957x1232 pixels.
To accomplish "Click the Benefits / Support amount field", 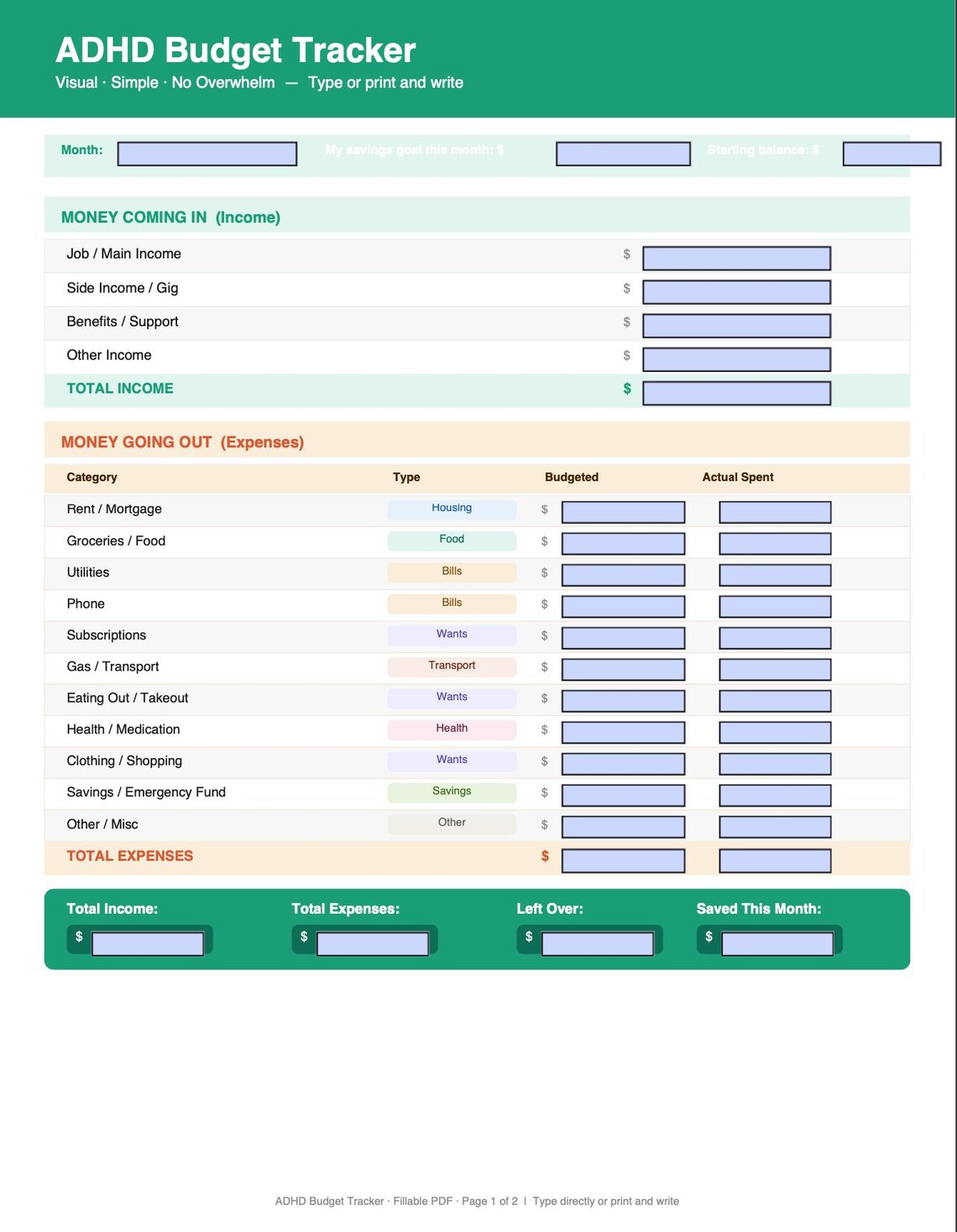I will [x=736, y=326].
